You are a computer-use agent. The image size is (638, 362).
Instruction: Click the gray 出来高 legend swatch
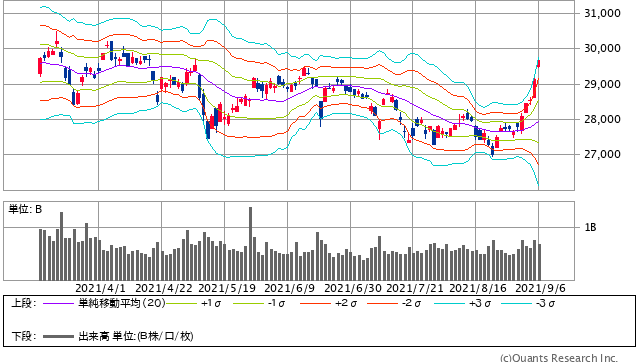[59, 336]
